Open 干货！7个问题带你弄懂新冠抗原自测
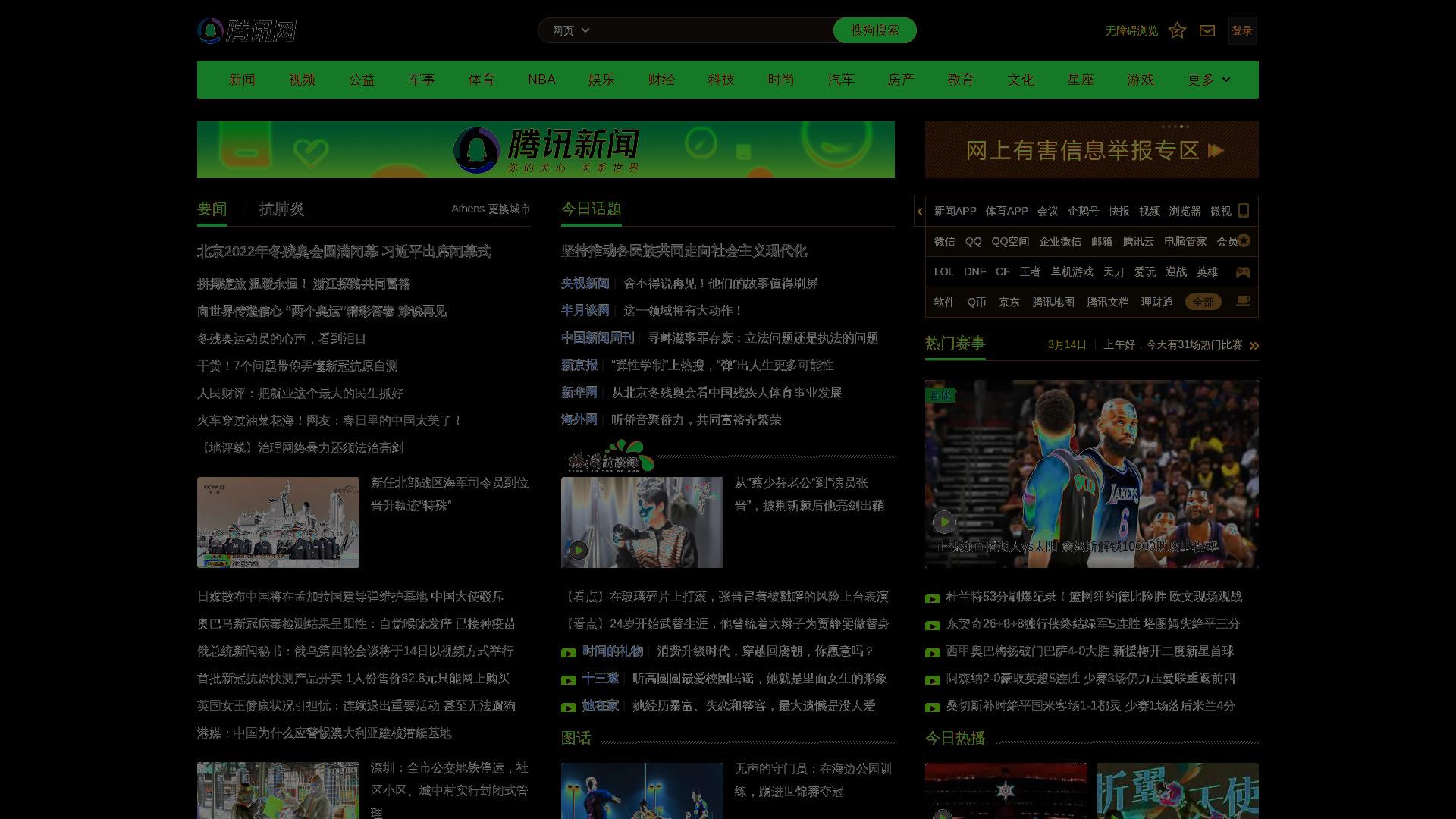Screen dimensions: 1456x819 click(x=297, y=366)
